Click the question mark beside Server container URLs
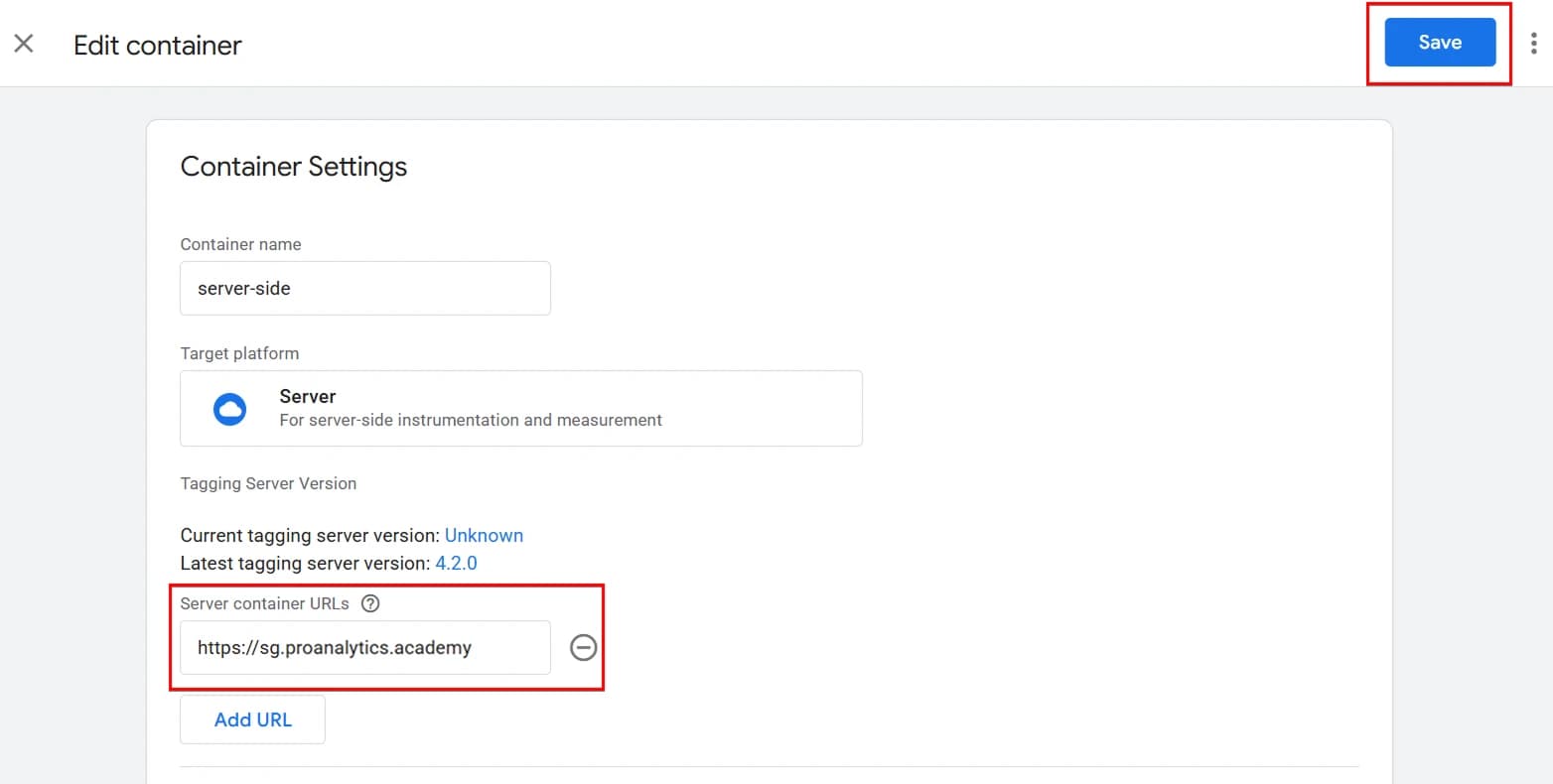This screenshot has width=1553, height=784. (x=370, y=602)
